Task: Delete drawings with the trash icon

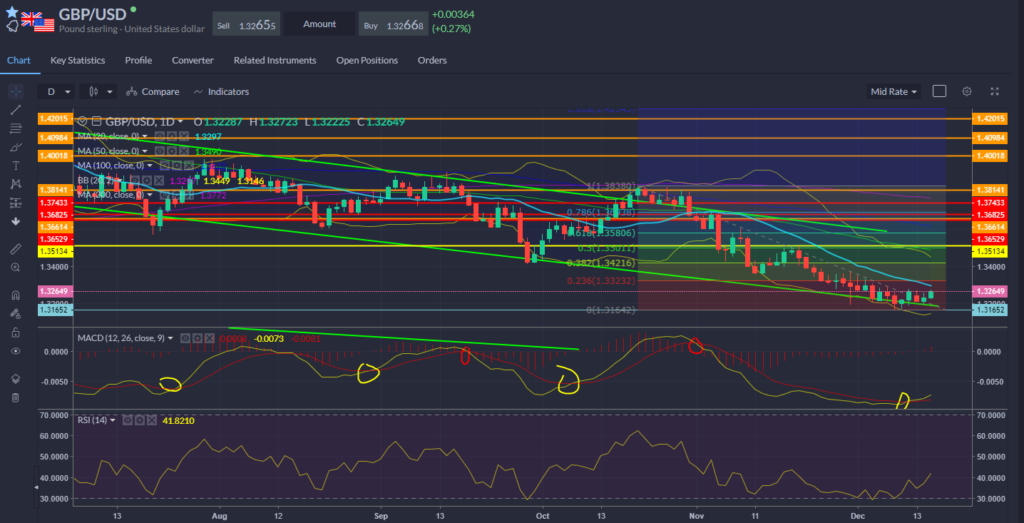Action: (15, 398)
